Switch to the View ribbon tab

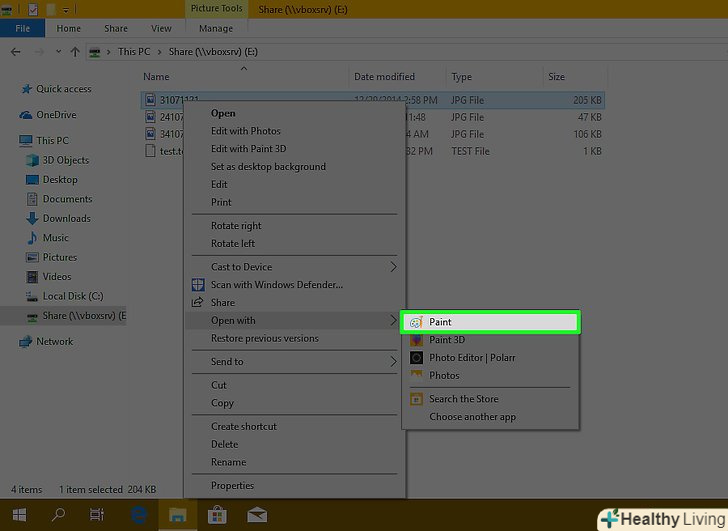[x=159, y=29]
